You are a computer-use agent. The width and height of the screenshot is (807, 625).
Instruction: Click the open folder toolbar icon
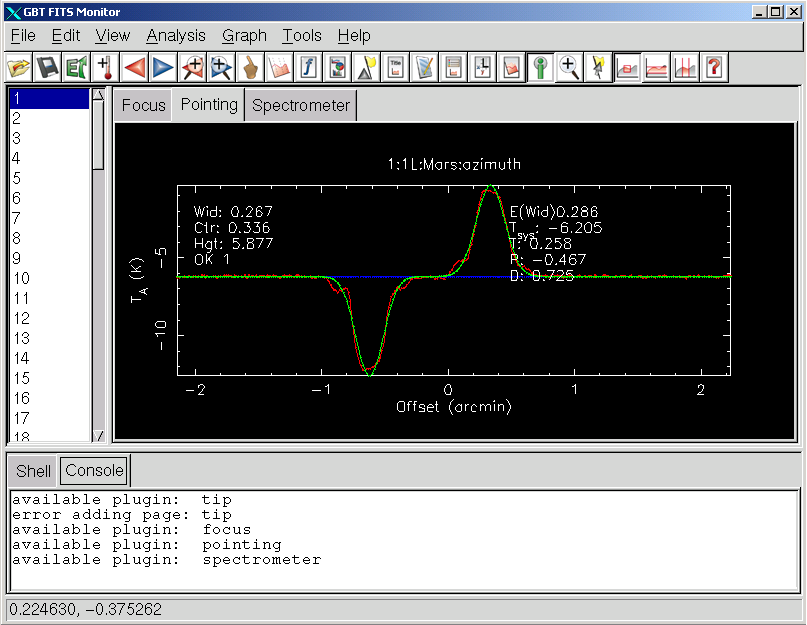tap(18, 68)
